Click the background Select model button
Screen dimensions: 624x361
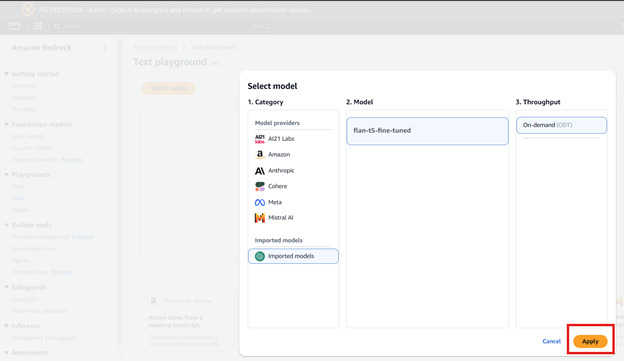(169, 88)
